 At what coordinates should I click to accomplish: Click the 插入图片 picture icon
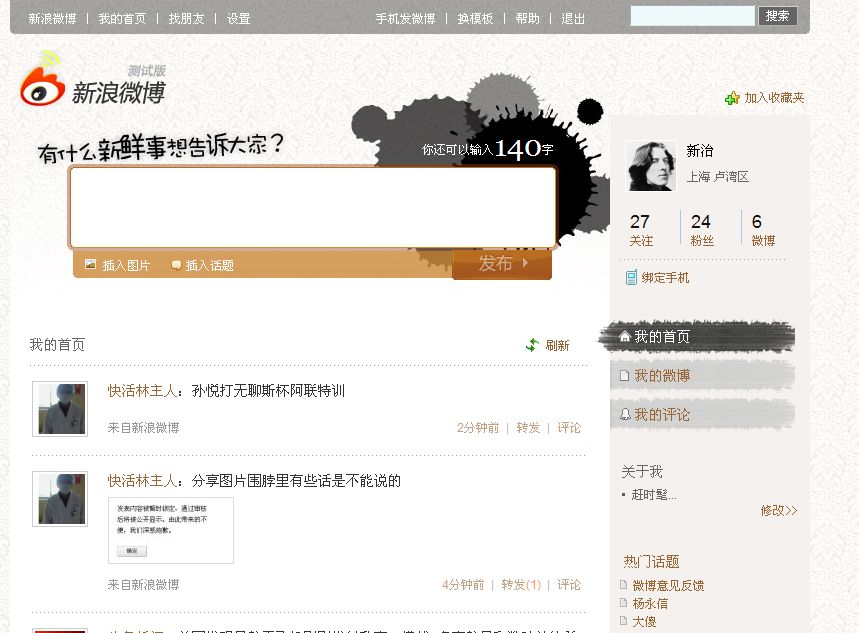click(91, 265)
